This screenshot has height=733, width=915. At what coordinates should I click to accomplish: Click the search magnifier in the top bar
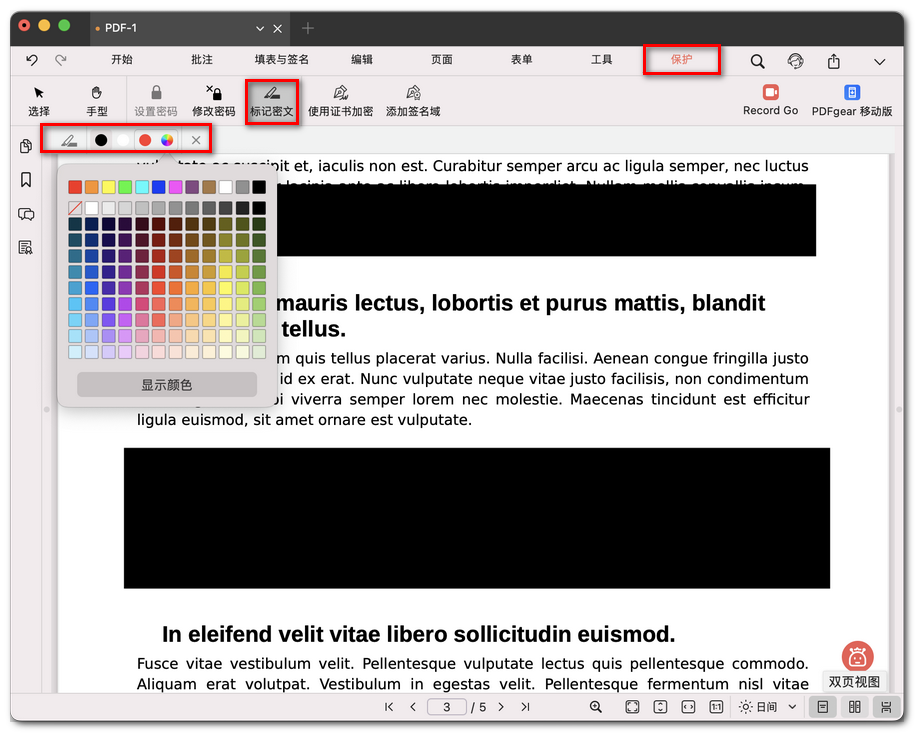point(757,61)
